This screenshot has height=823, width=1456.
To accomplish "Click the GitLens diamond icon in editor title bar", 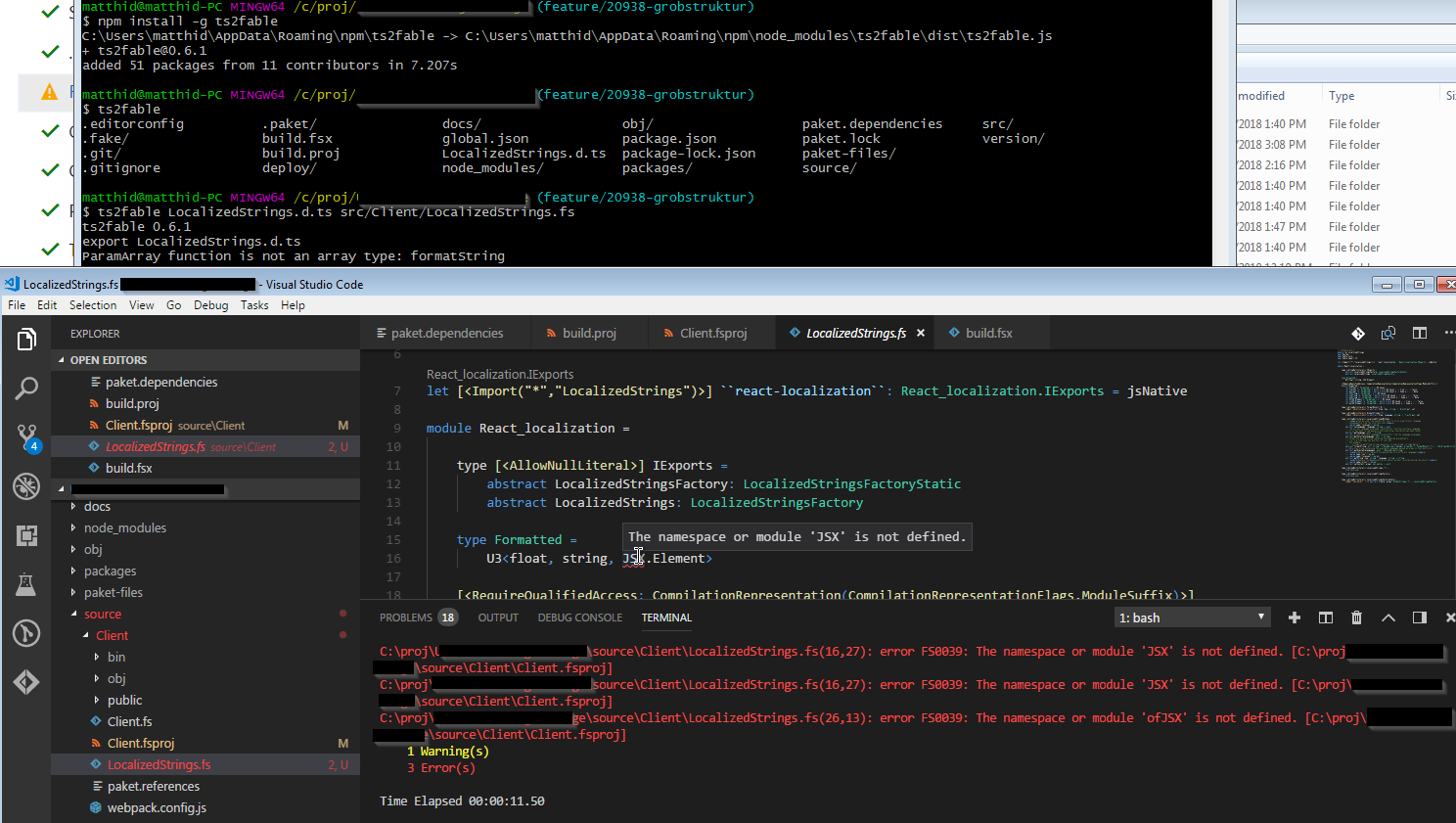I will tap(1358, 334).
